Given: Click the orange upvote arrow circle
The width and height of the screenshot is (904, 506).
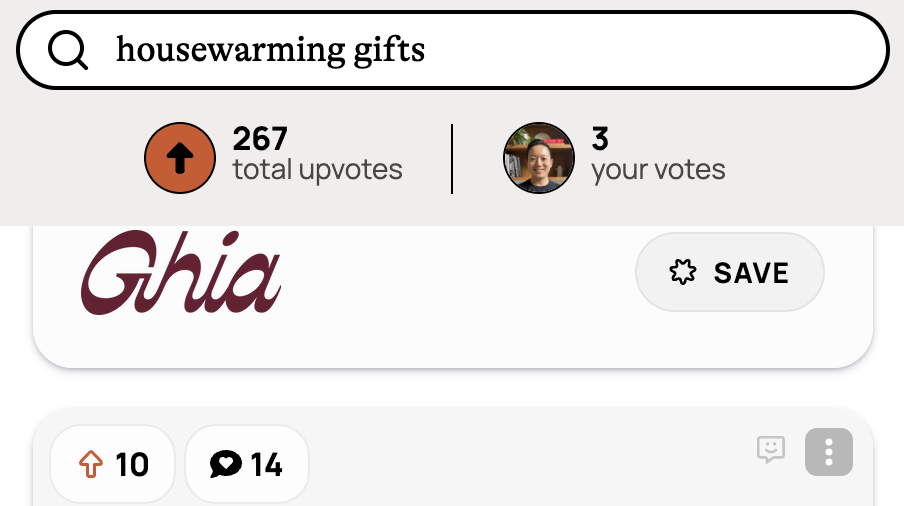Looking at the screenshot, I should (180, 158).
